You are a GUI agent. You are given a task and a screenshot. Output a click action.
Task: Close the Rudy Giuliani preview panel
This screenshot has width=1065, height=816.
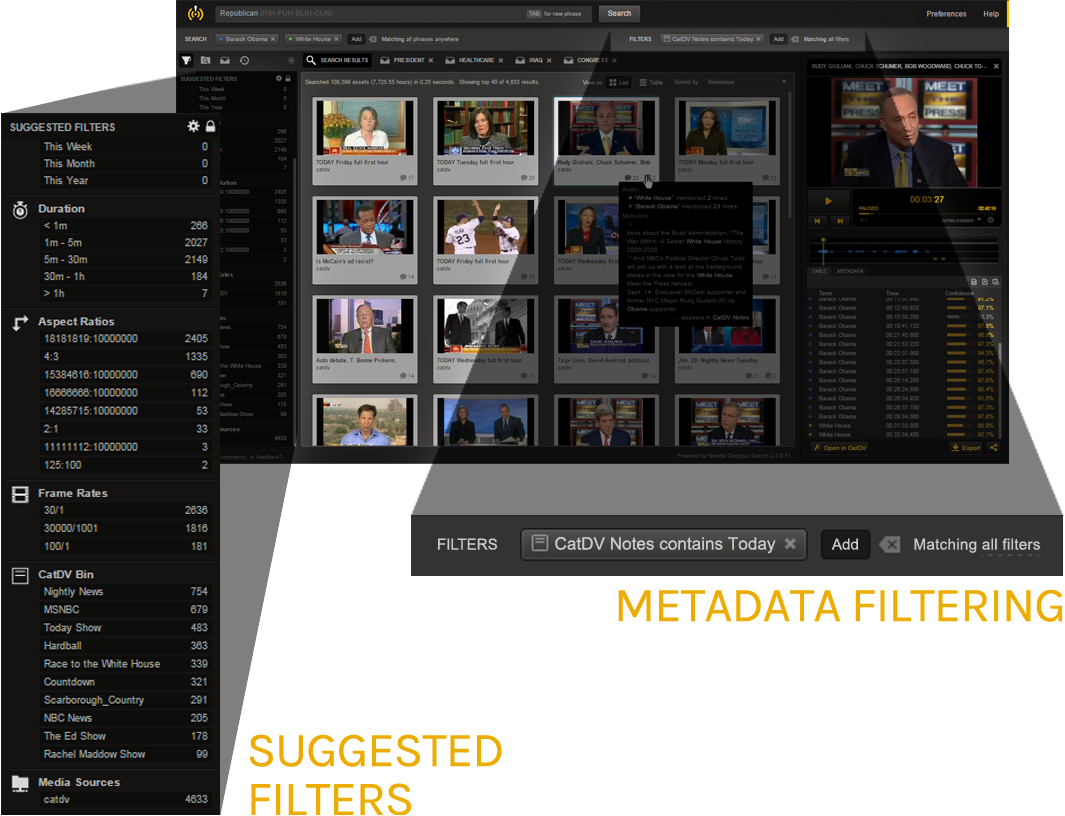996,66
